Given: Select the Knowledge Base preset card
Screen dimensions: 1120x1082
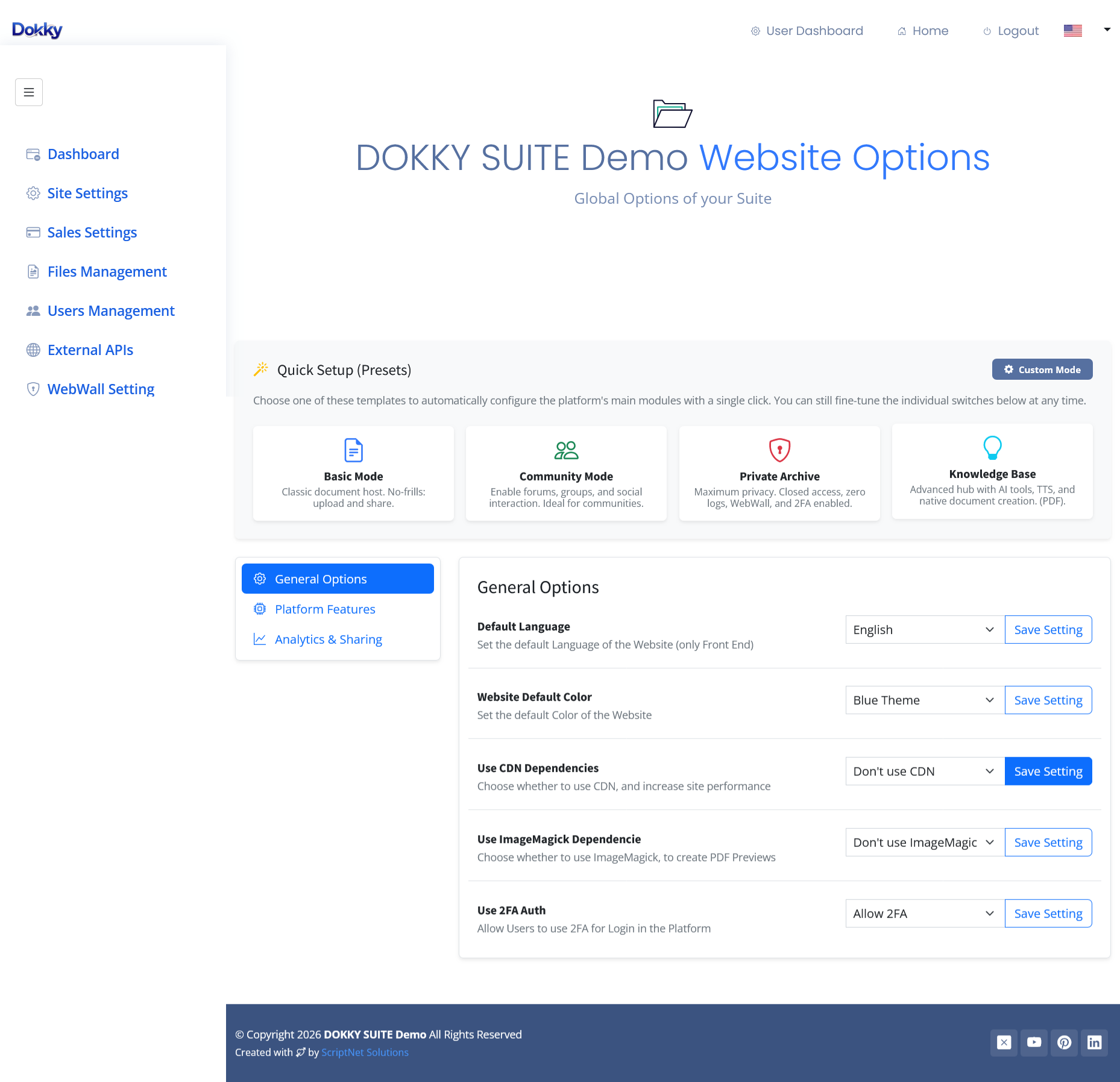Looking at the screenshot, I should (992, 471).
